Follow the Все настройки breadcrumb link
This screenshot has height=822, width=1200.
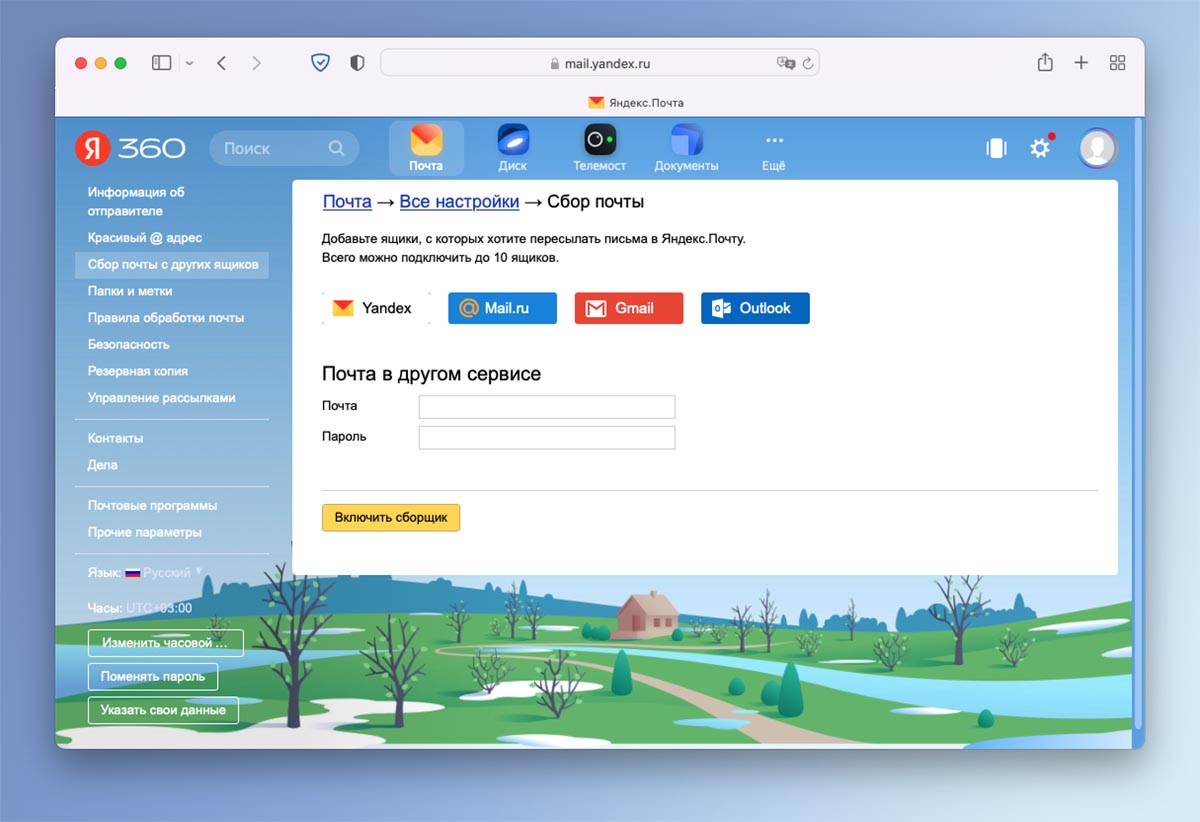click(459, 202)
